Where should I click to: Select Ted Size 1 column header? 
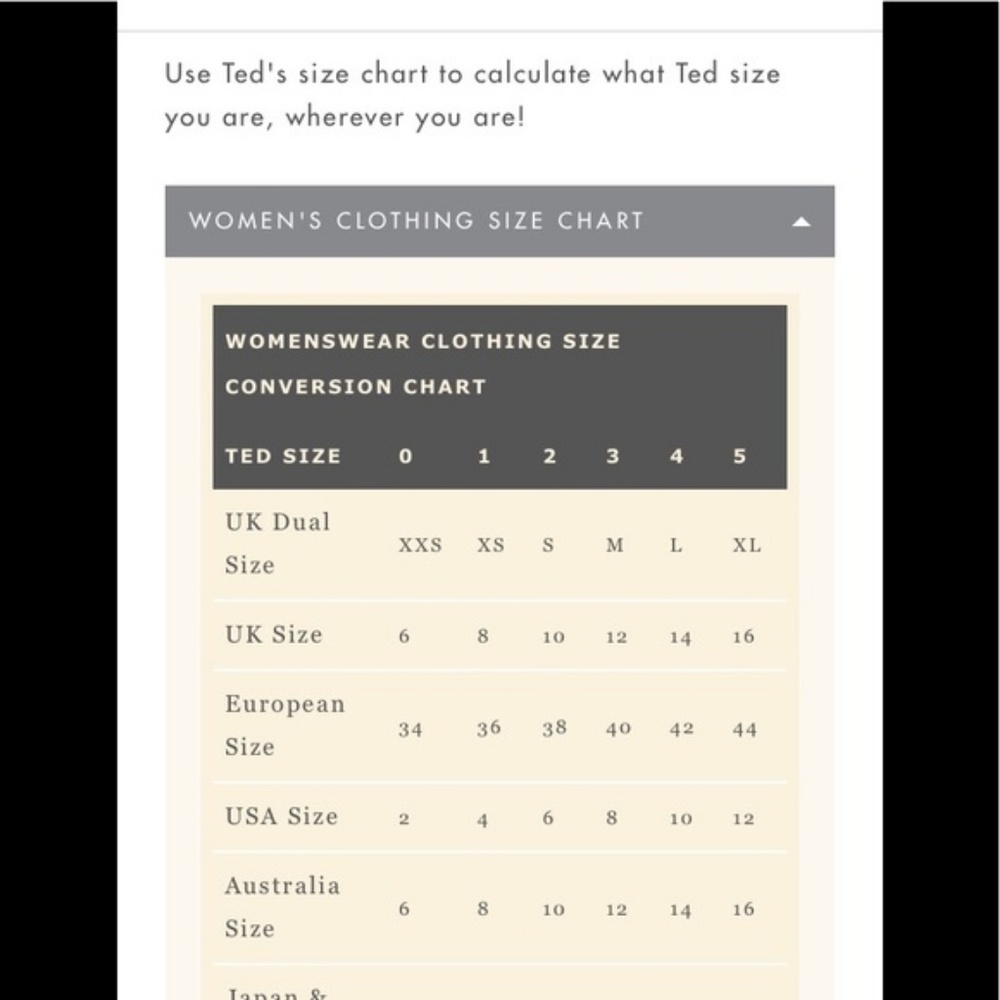coord(484,456)
